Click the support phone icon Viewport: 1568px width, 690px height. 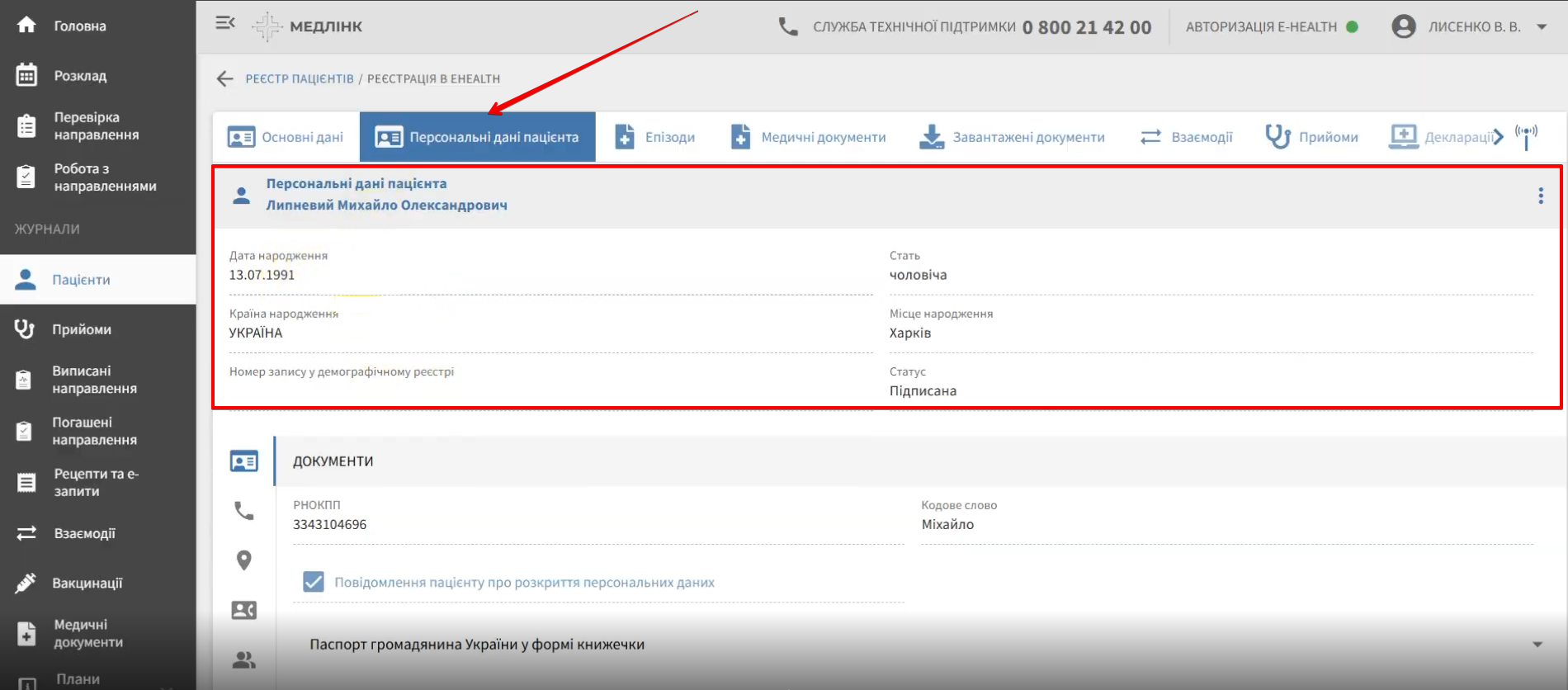[788, 27]
